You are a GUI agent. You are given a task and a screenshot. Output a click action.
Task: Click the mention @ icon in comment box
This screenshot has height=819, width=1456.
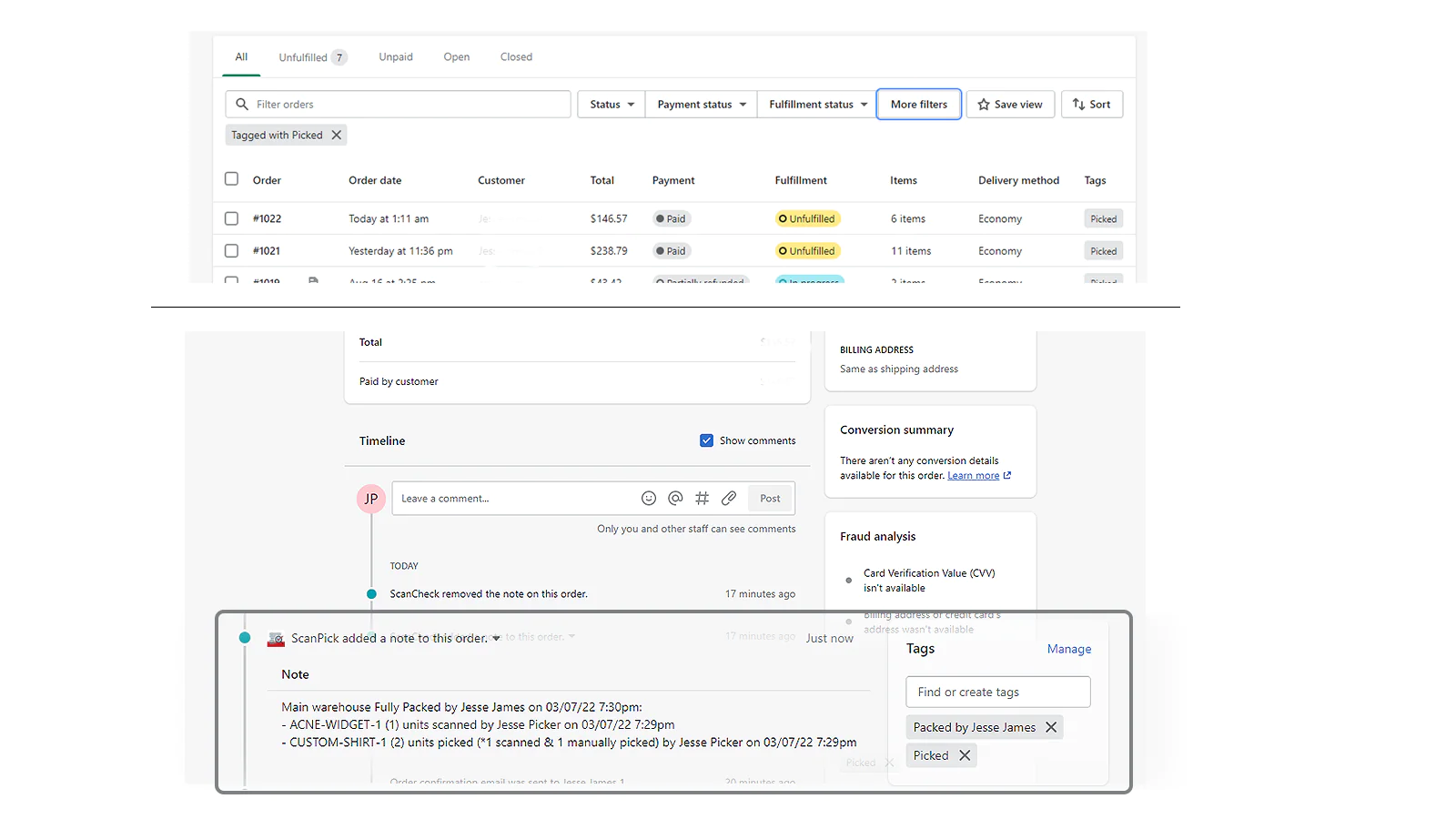675,499
